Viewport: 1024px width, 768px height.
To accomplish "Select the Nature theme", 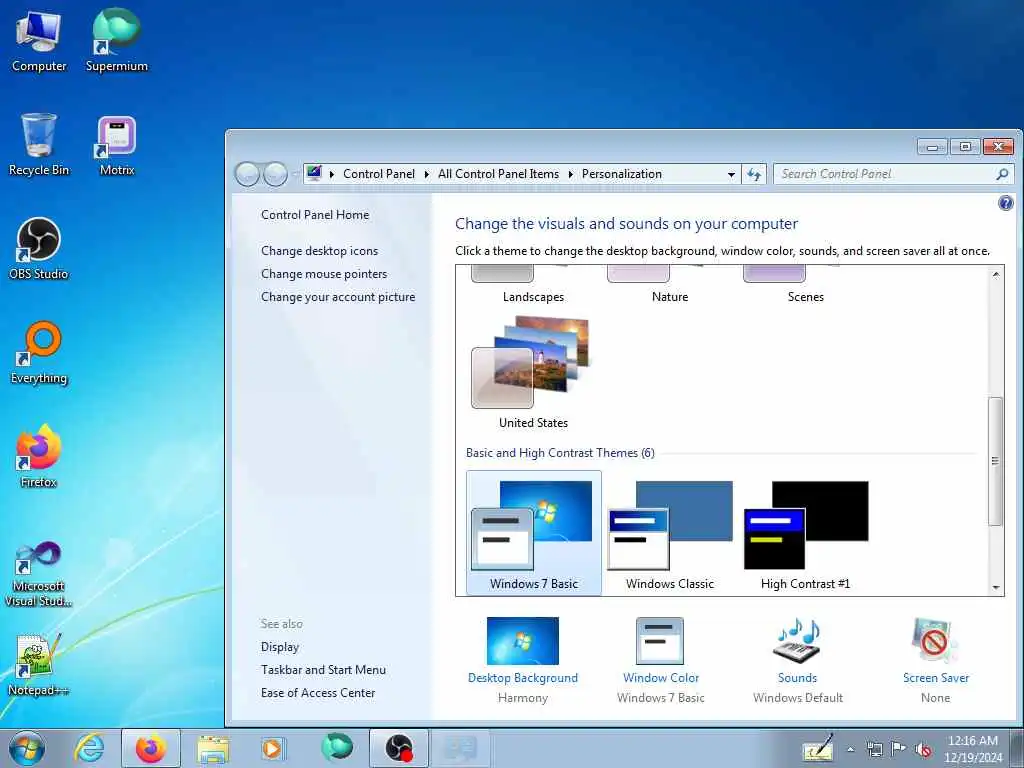I will pos(670,285).
